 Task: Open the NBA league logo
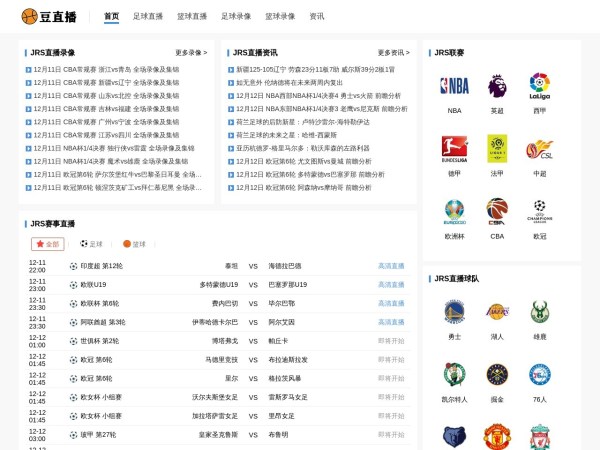point(454,86)
